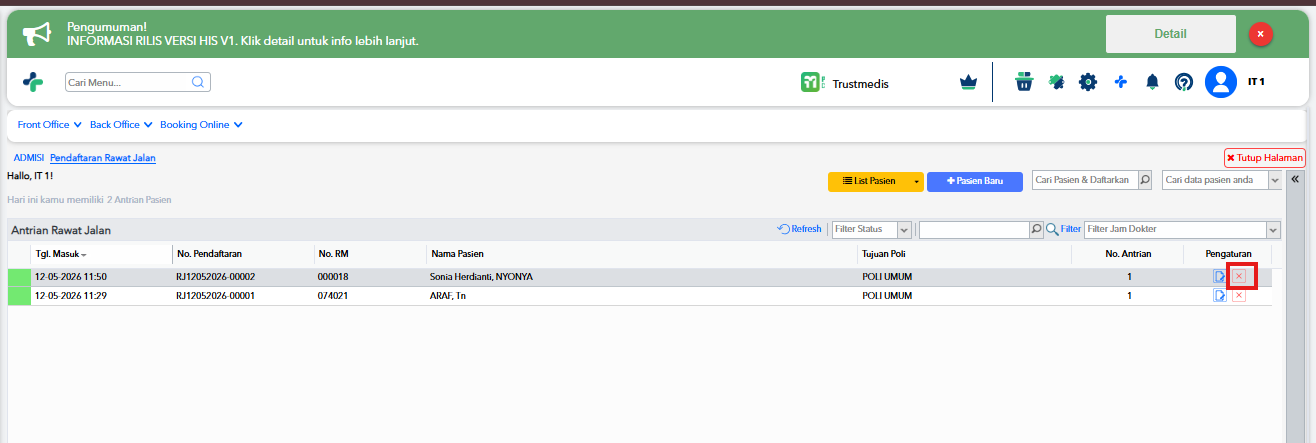Sort by the No. Antrian column header
The width and height of the screenshot is (1316, 443).
[1128, 254]
